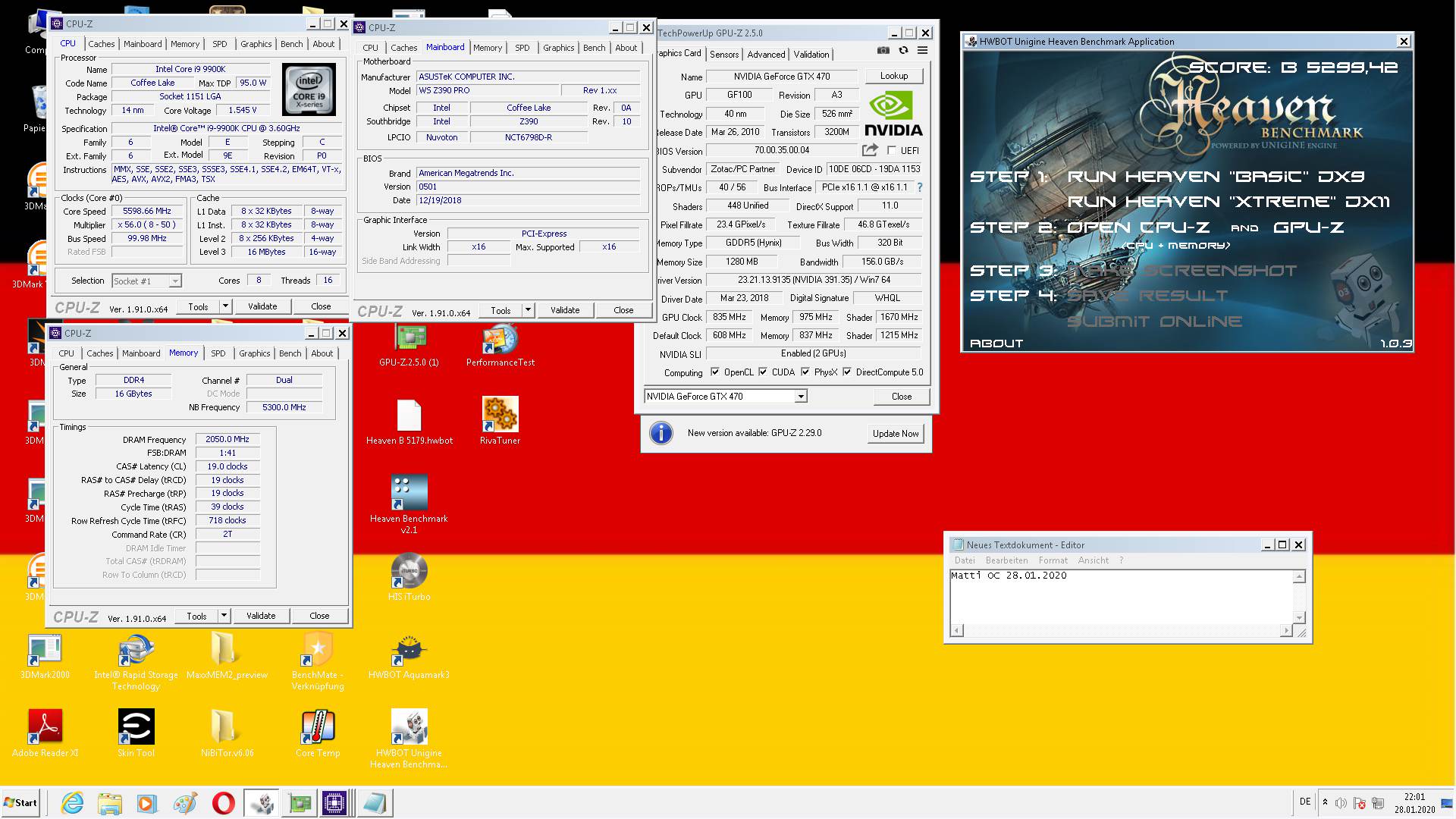This screenshot has width=1456, height=819.
Task: Switch to the Advanced tab in GPU-Z
Action: (x=766, y=55)
